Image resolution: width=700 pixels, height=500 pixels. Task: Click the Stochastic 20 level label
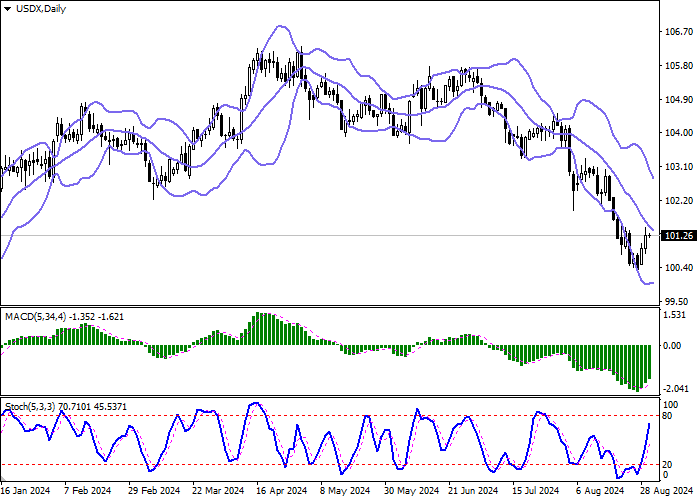tap(668, 465)
